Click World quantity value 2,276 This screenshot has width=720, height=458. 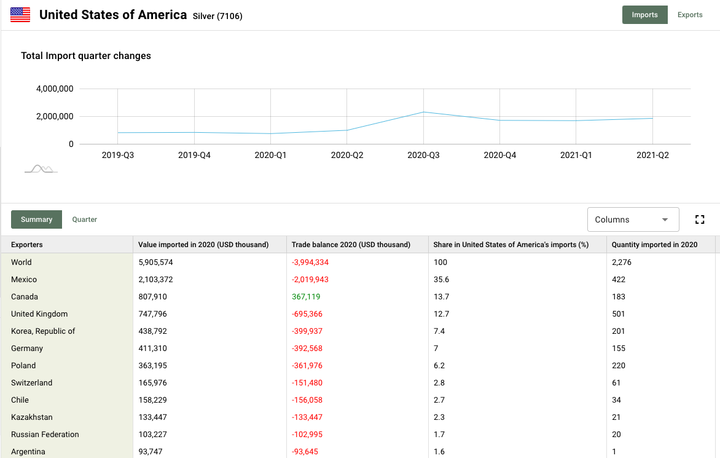[x=621, y=262]
